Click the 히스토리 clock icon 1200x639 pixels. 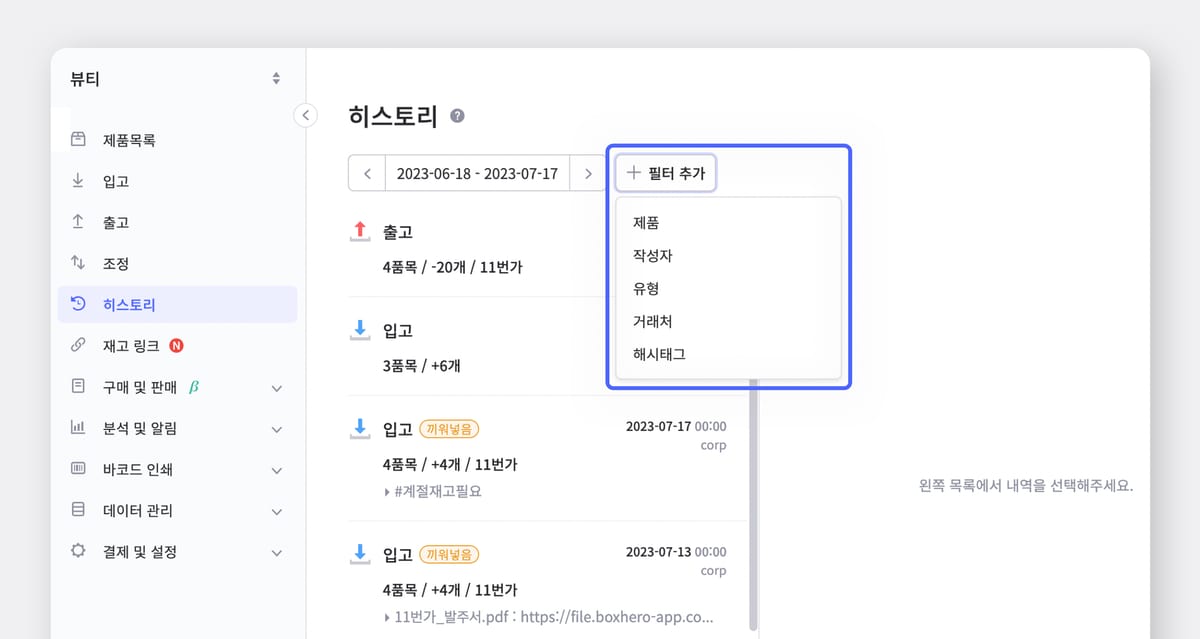(80, 304)
